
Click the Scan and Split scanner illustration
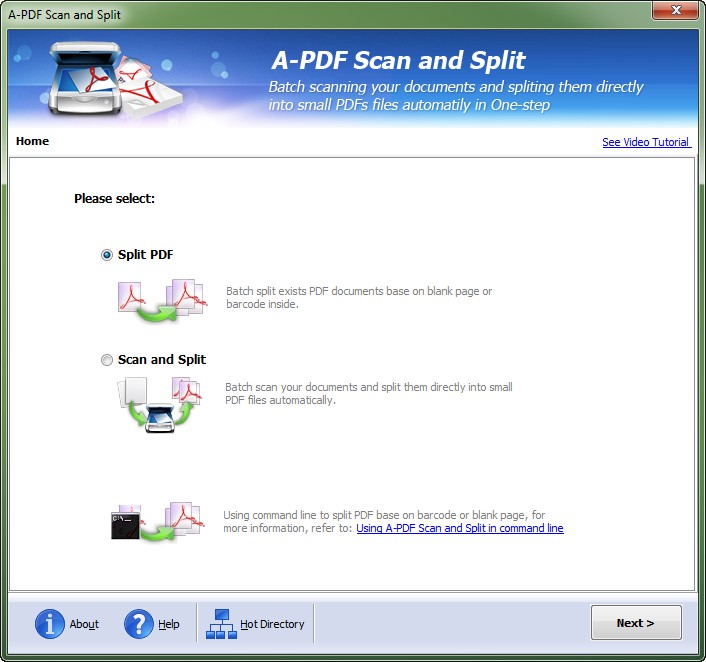(159, 405)
